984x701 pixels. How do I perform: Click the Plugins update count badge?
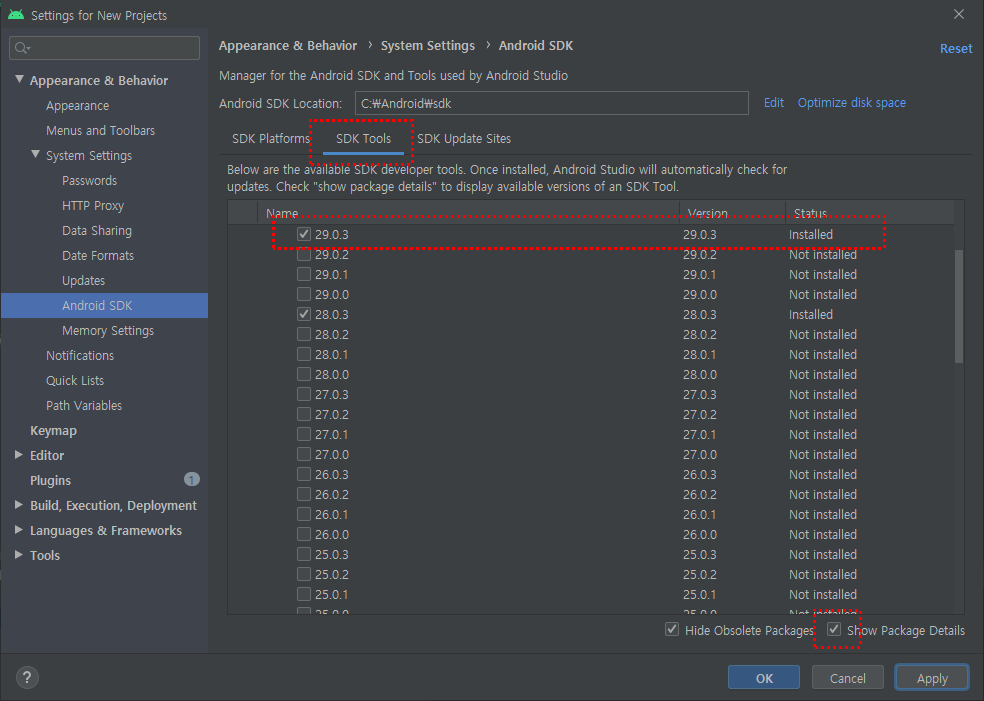[191, 479]
